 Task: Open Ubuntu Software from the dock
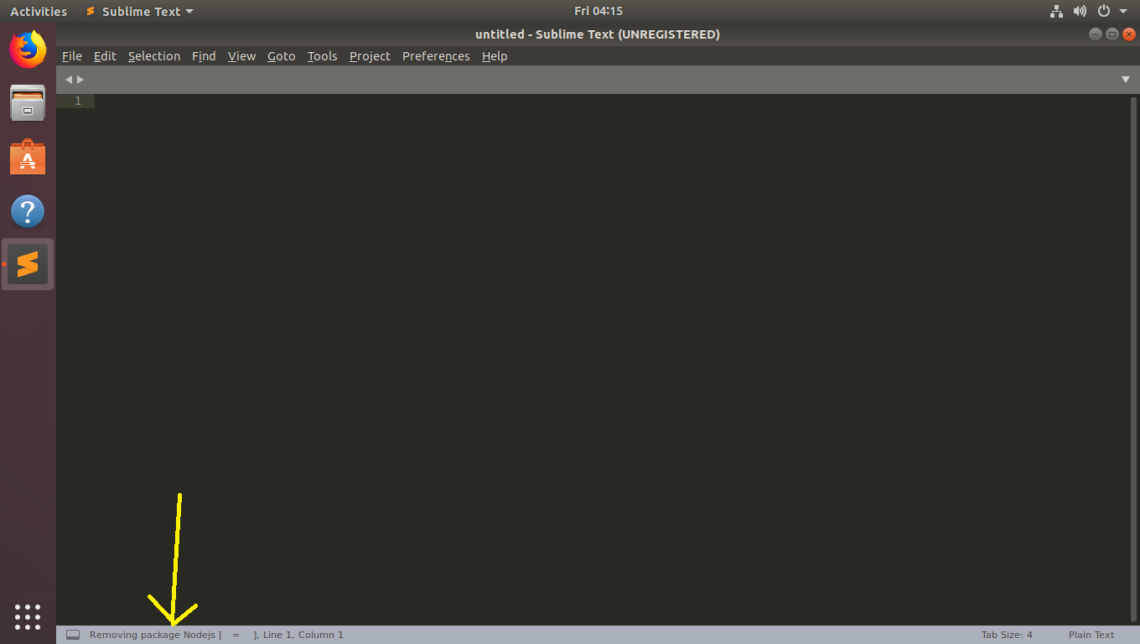click(28, 157)
